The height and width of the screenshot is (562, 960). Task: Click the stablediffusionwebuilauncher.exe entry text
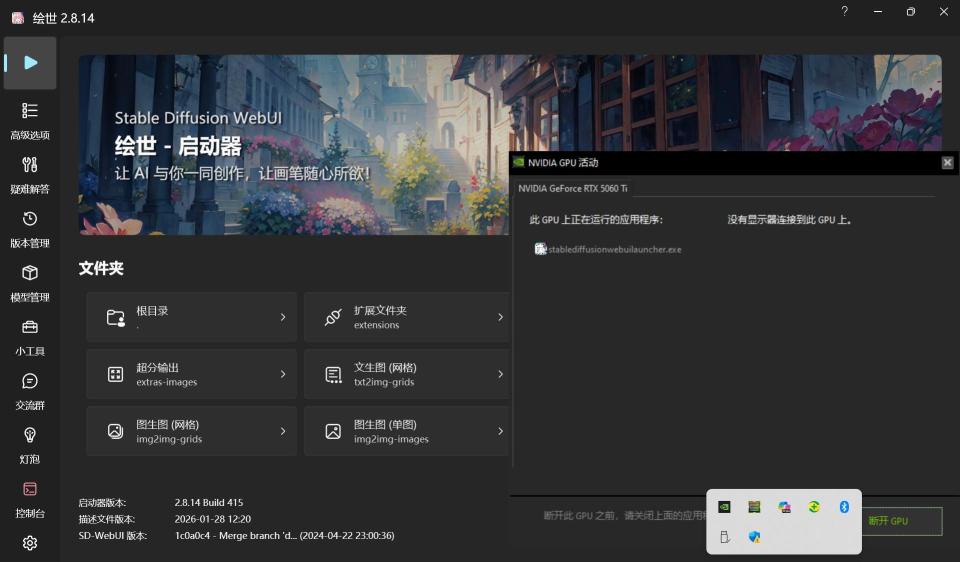click(615, 249)
